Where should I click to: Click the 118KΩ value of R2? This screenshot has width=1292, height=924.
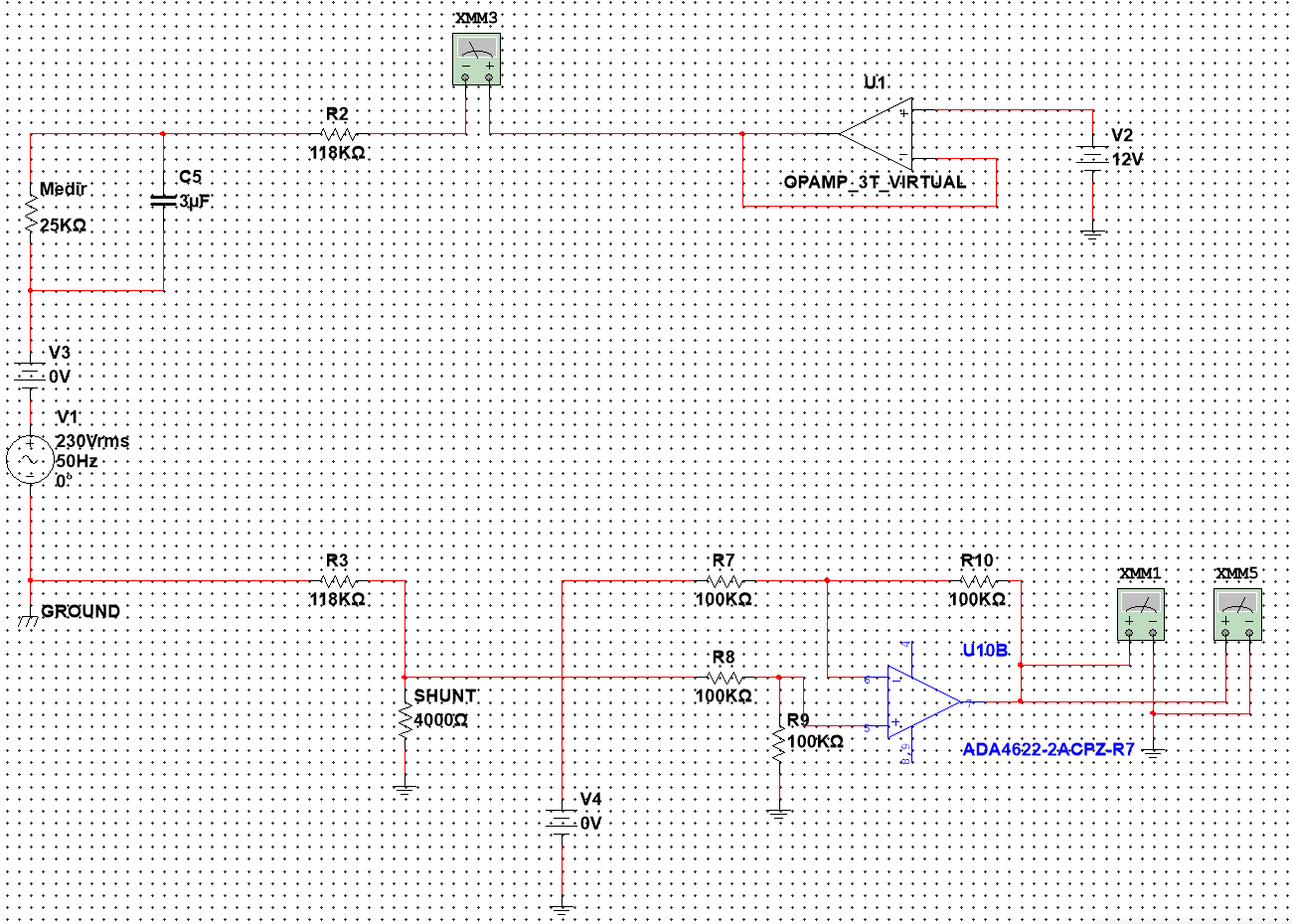[x=337, y=154]
